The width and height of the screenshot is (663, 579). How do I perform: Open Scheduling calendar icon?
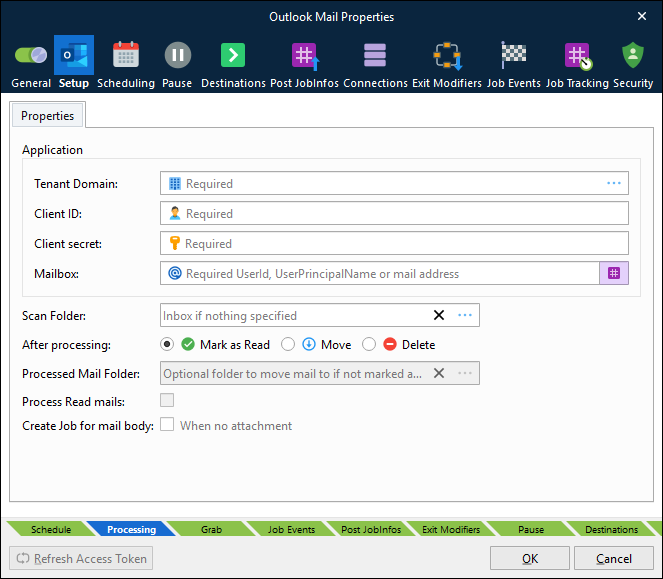pos(126,55)
